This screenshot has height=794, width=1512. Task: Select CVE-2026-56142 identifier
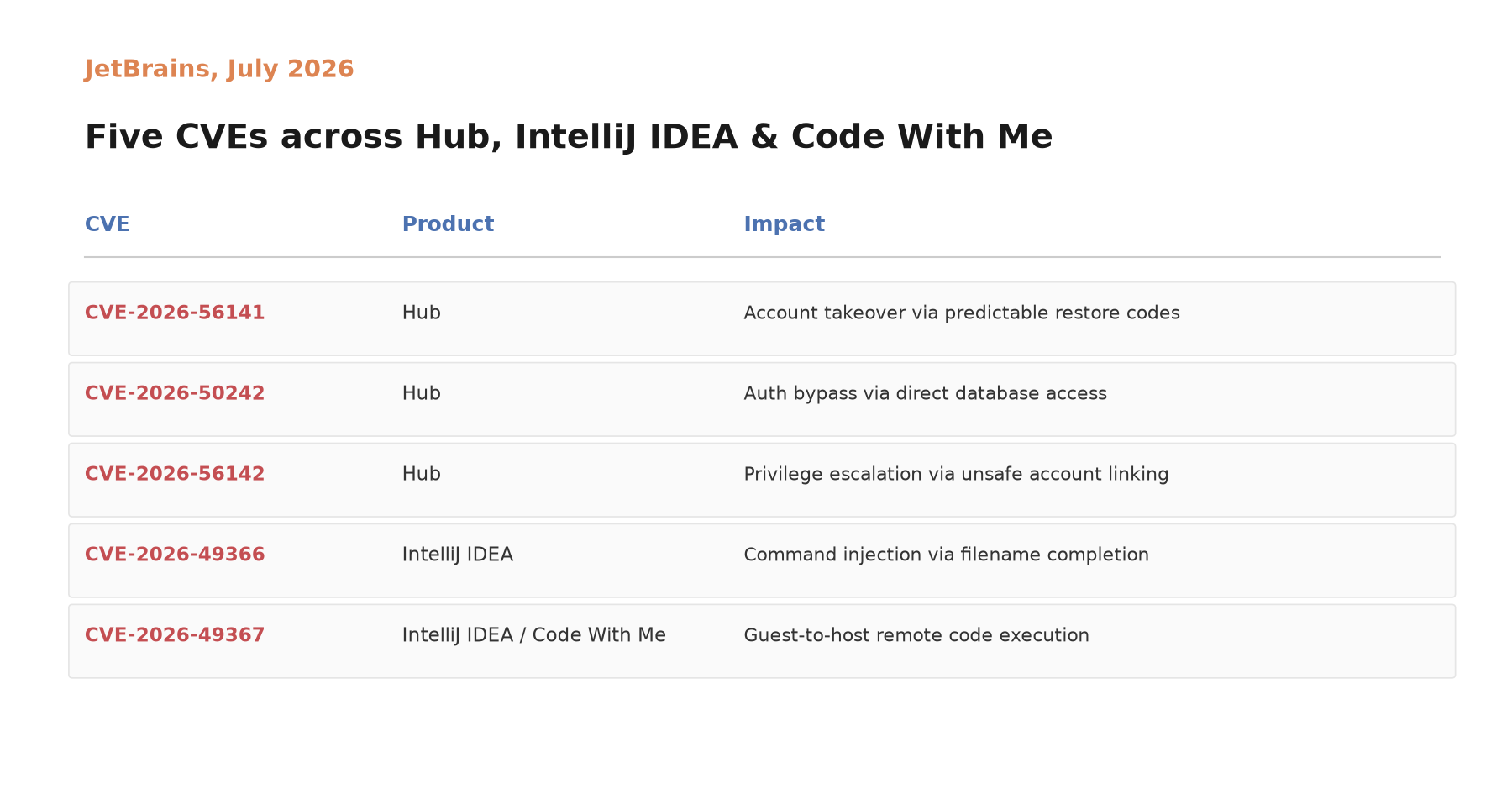[175, 474]
